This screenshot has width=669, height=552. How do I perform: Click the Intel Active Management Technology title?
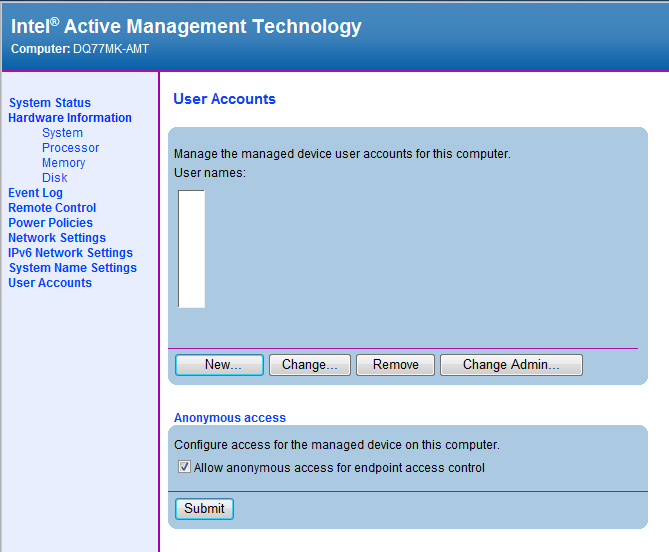tap(186, 26)
